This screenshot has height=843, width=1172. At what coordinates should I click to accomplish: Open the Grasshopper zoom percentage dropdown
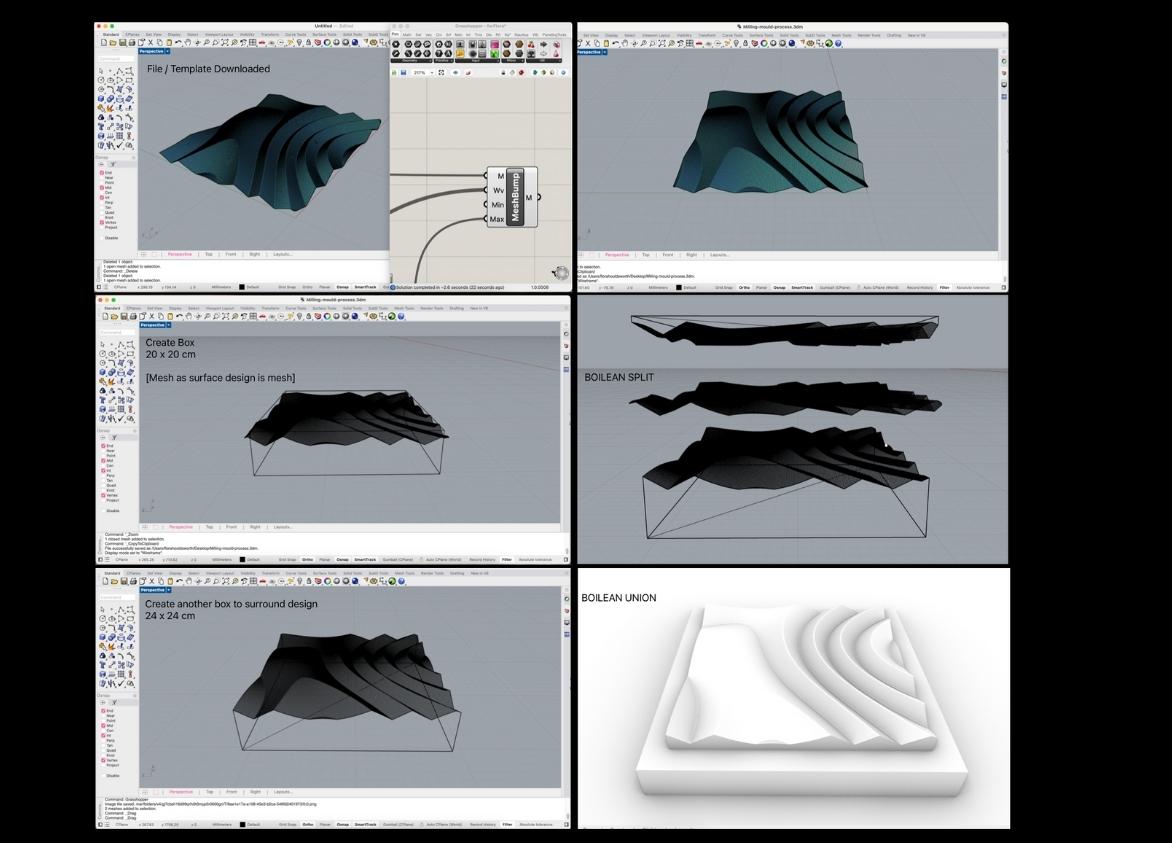coord(431,72)
